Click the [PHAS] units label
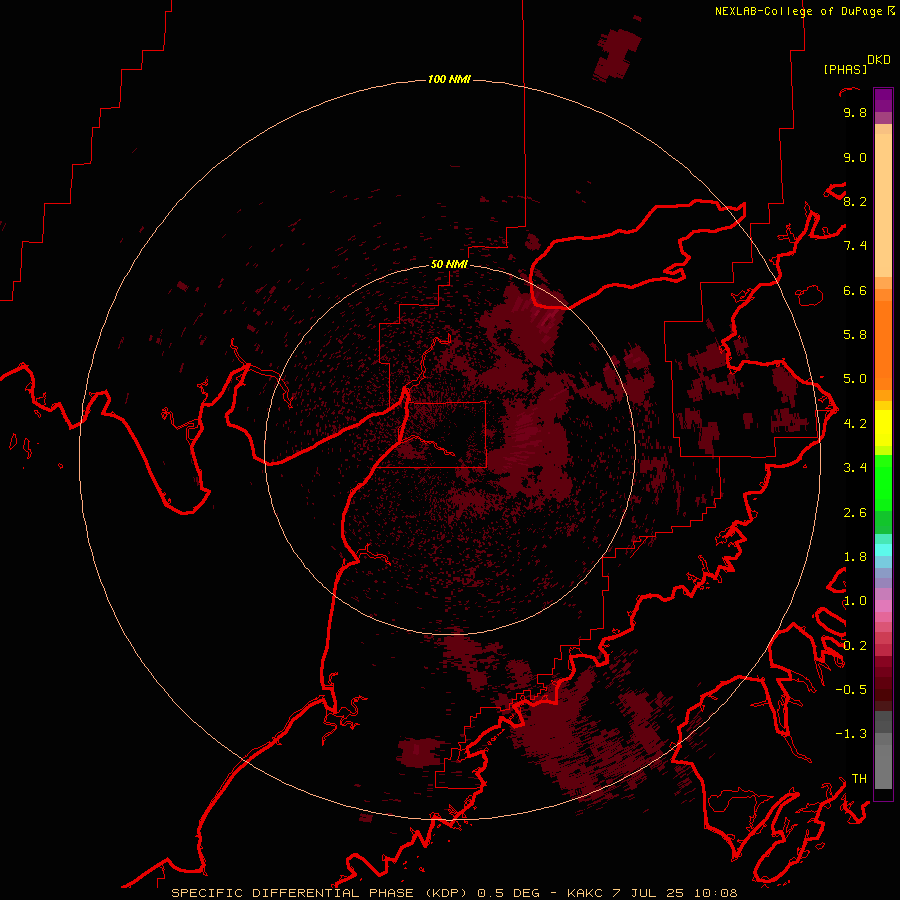The width and height of the screenshot is (900, 900). coord(845,69)
